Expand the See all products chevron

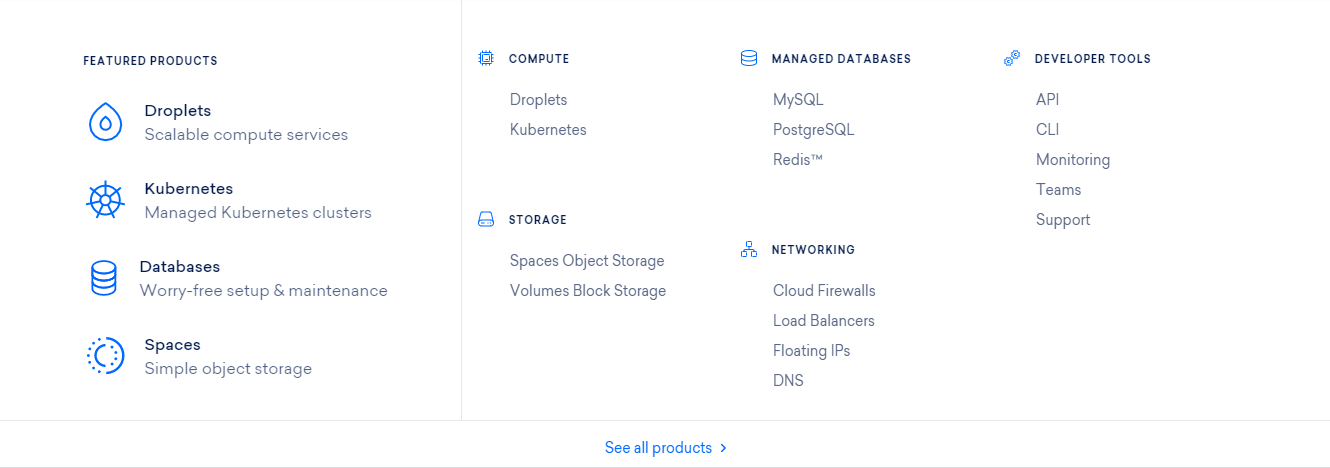tap(723, 448)
